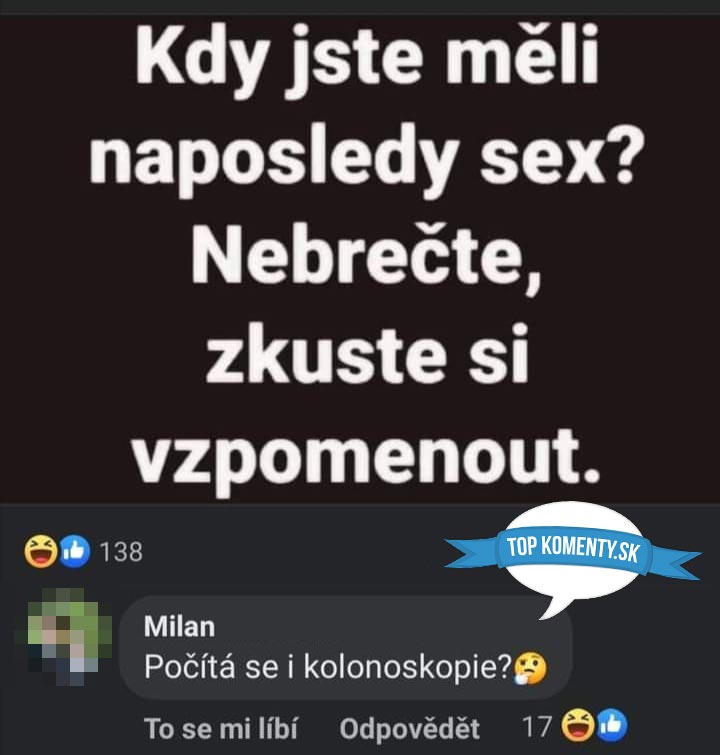Click the 'Počítá se i kolonoskopie?' comment text
This screenshot has height=755, width=720.
click(x=327, y=668)
